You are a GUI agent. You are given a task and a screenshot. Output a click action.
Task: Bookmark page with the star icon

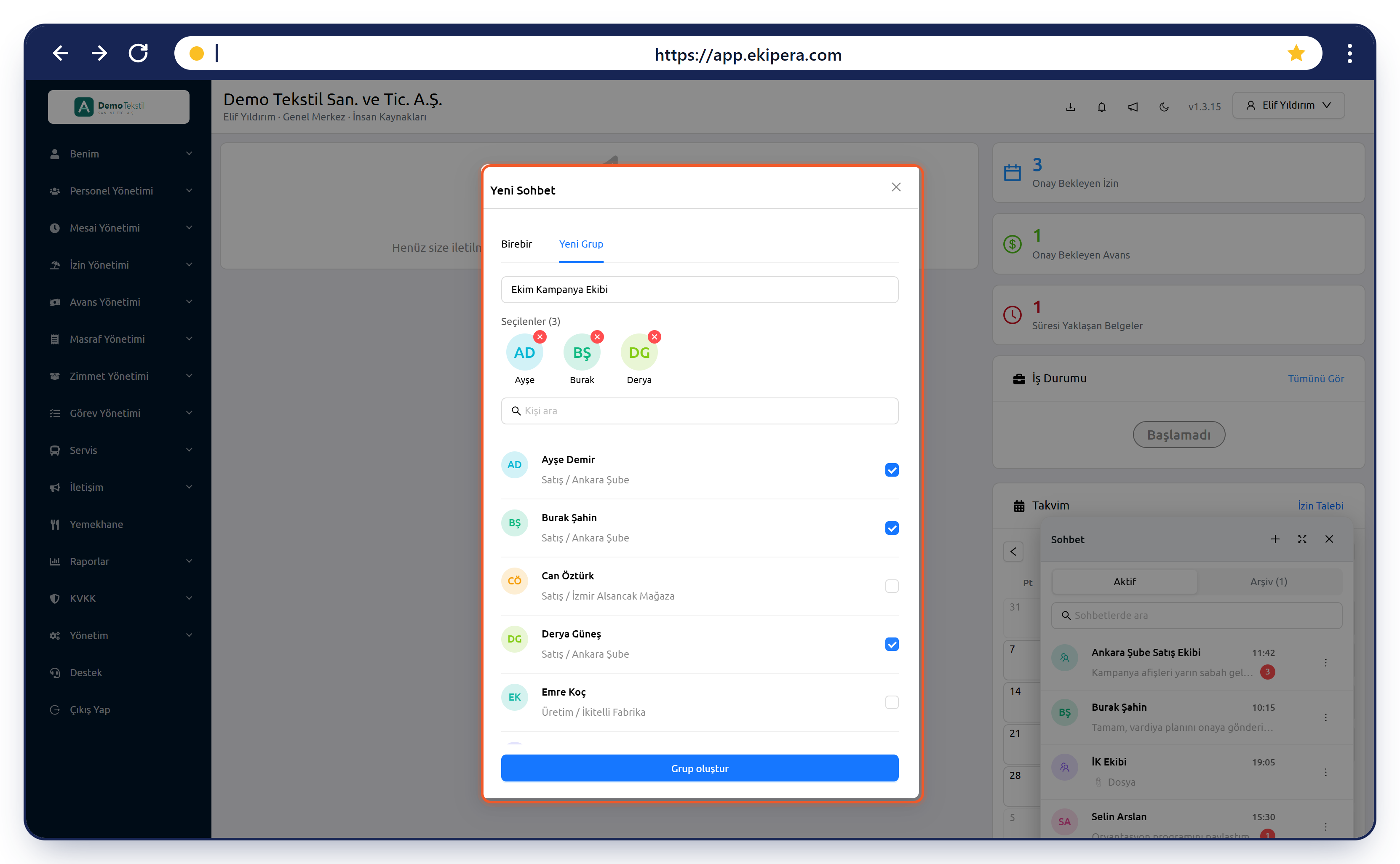point(1296,54)
